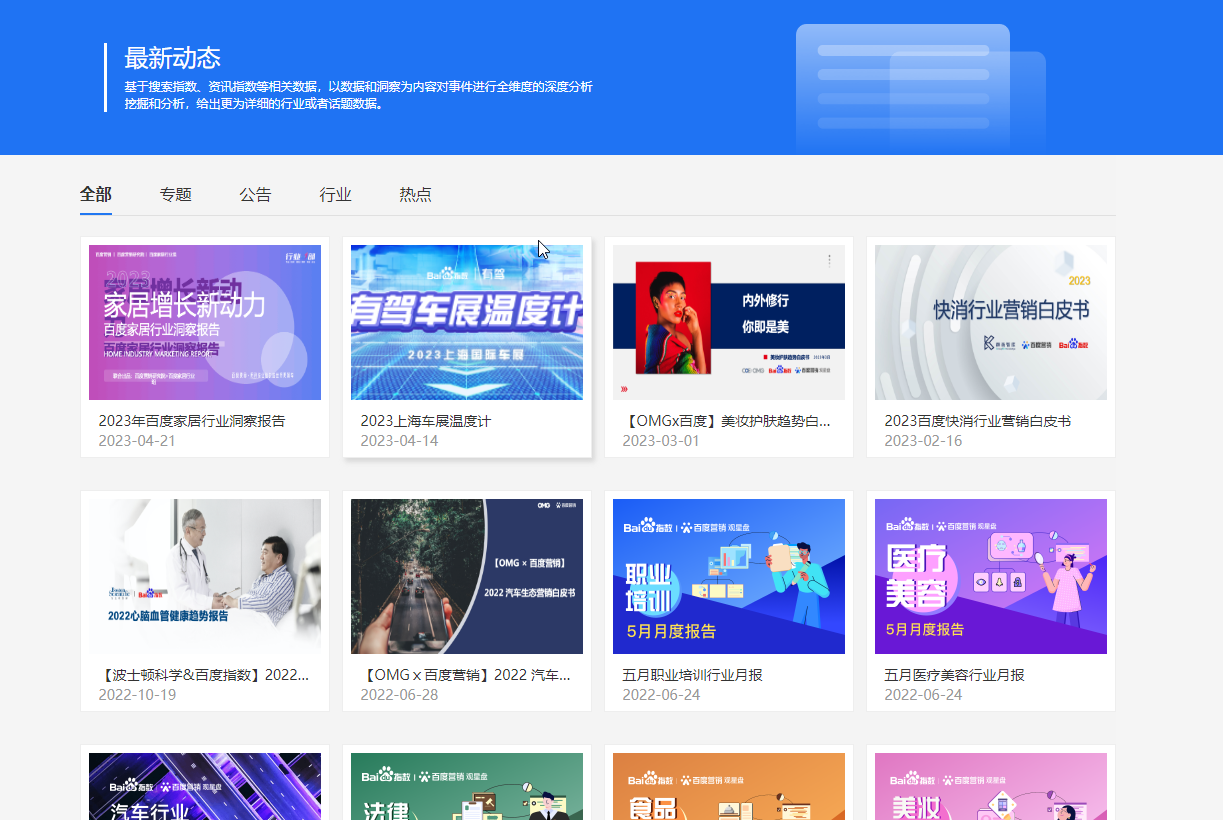View the 2022心脑血管健康趋势报告 thumbnail

click(x=205, y=576)
